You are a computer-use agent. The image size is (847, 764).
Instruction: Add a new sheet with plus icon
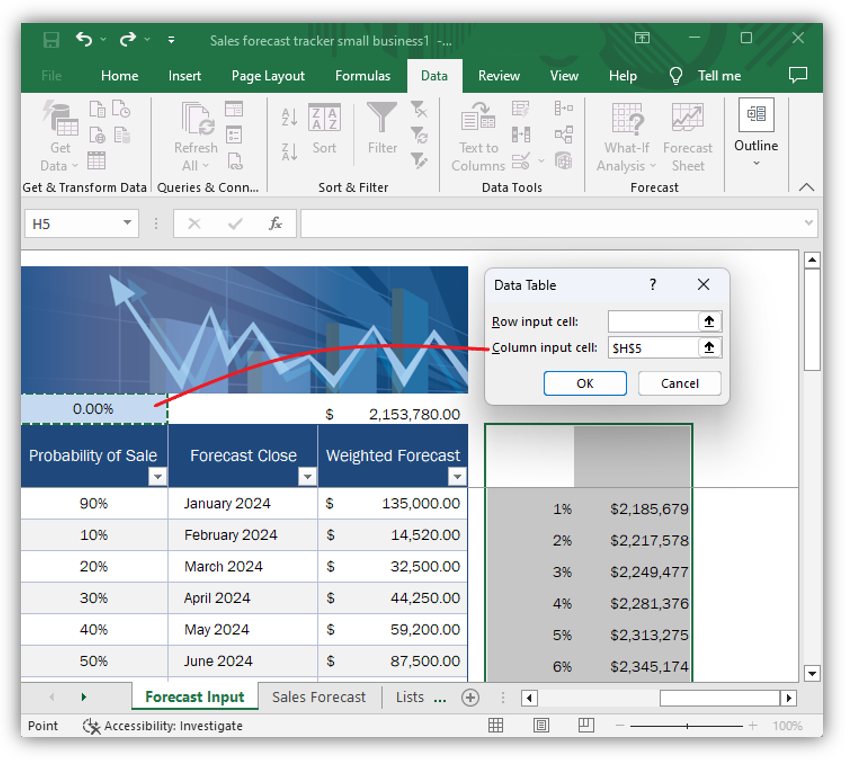coord(470,698)
